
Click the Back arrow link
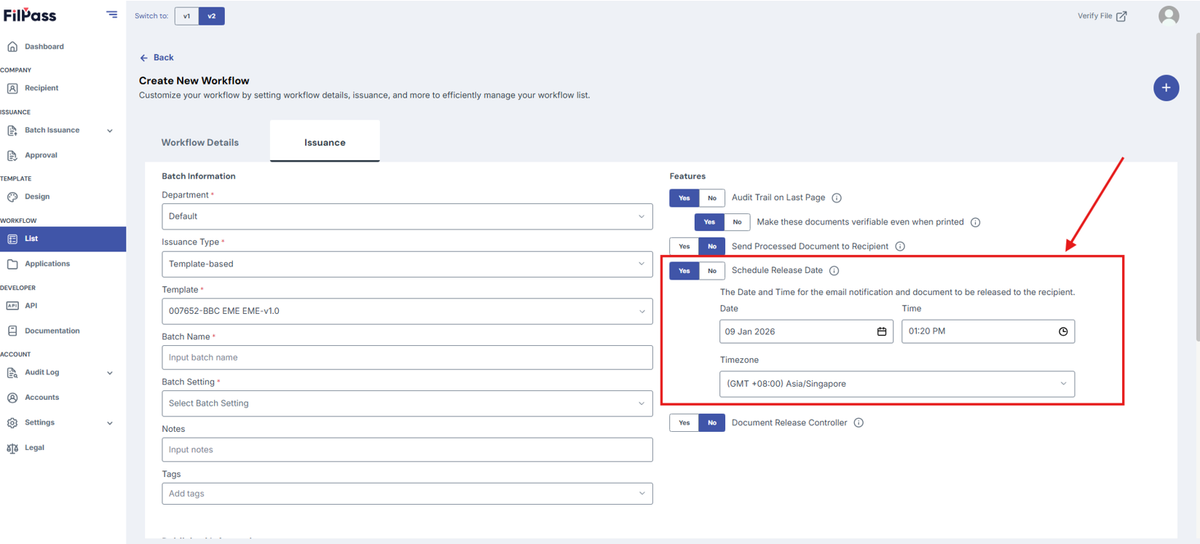click(x=156, y=58)
